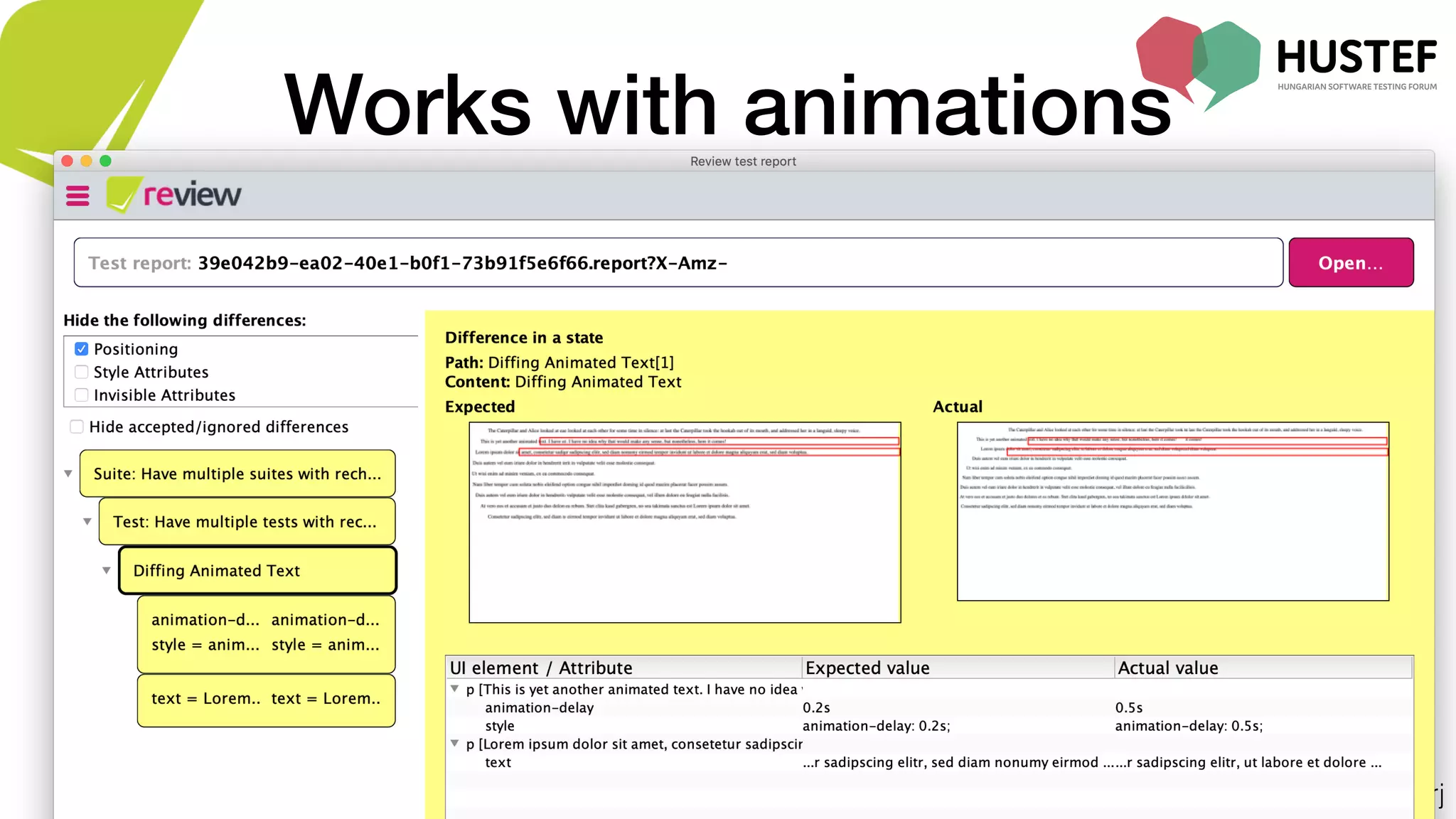Click actual 'animation-delay: 0.5s;' cell
The width and height of the screenshot is (1456, 819).
pos(1189,726)
